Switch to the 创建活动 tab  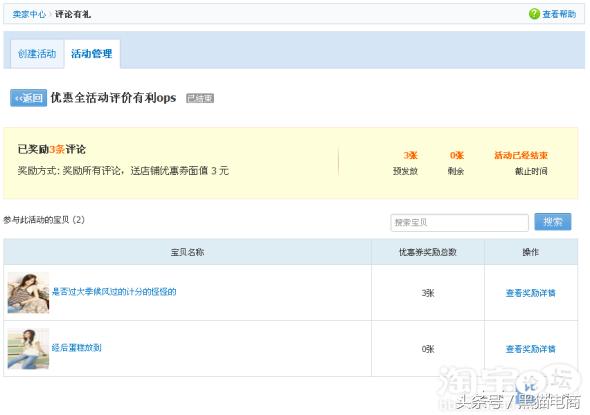pos(37,54)
